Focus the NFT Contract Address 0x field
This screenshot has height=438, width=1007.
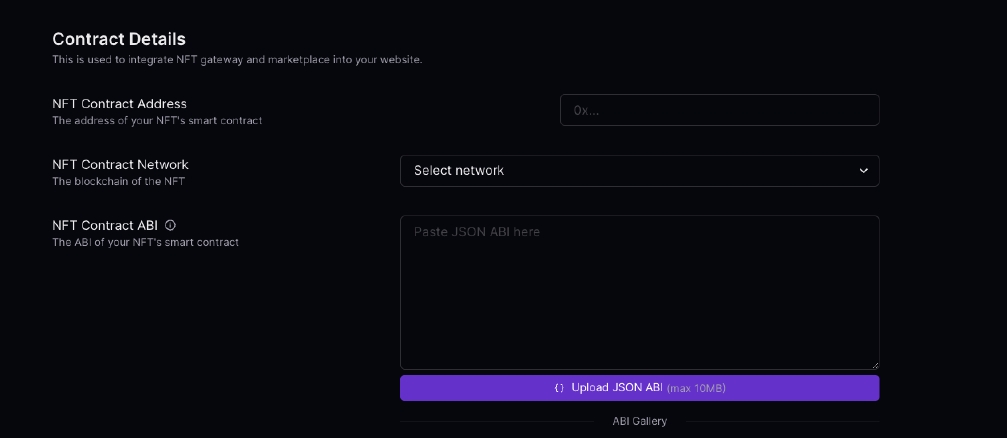[x=719, y=110]
